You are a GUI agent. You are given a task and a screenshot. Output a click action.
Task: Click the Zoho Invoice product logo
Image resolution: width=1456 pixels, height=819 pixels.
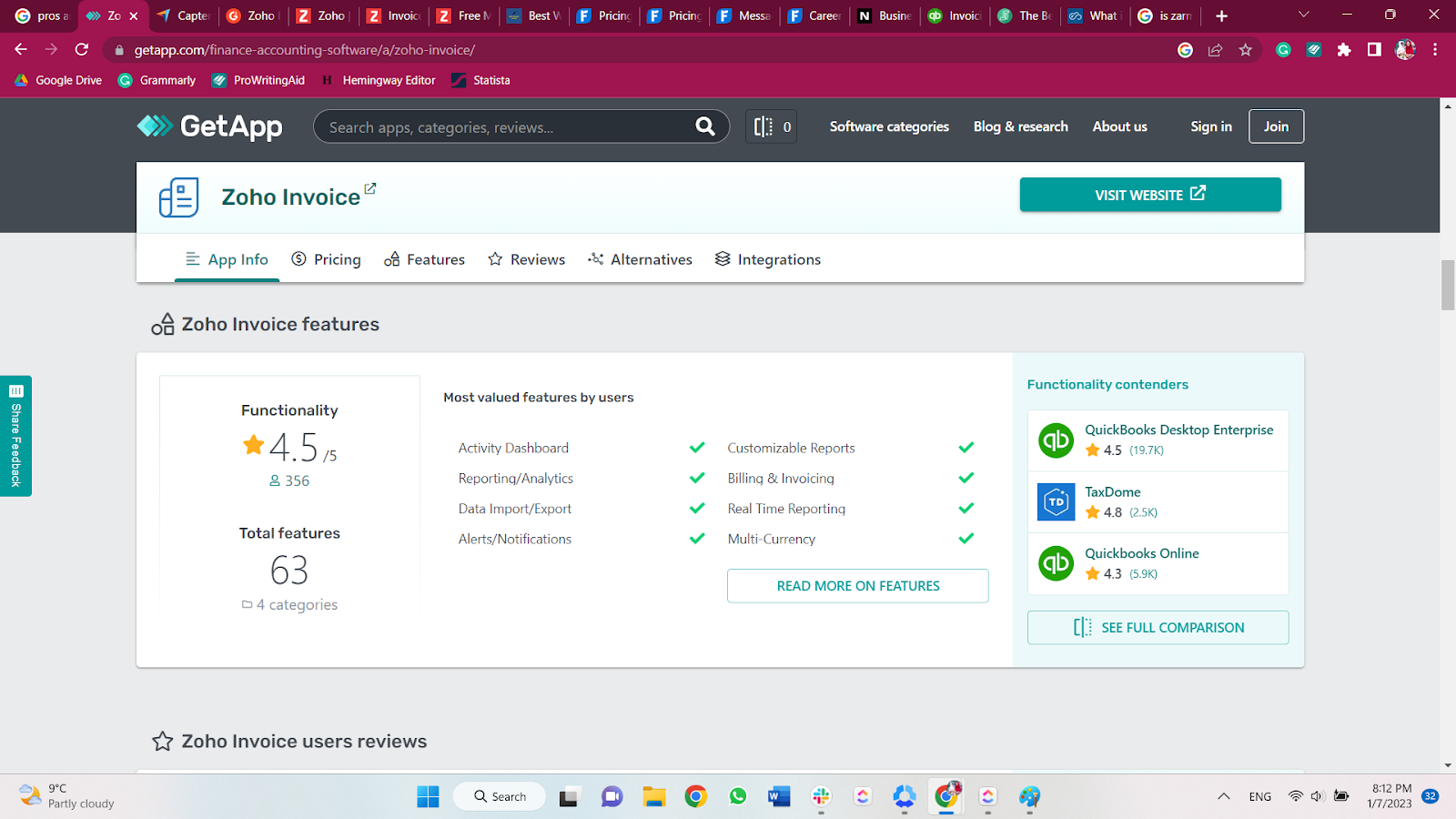tap(178, 197)
